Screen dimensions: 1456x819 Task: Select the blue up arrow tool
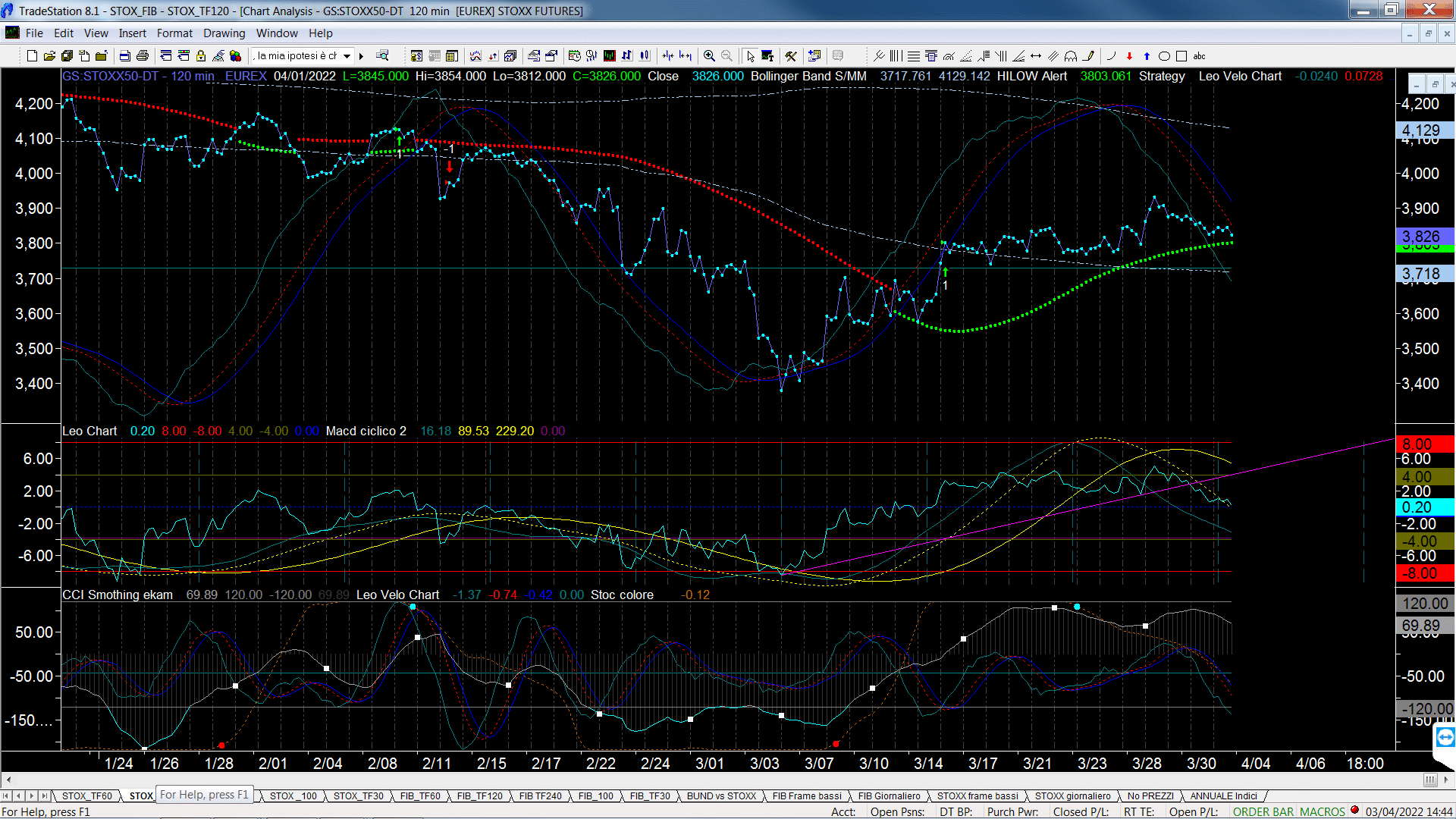[1147, 55]
